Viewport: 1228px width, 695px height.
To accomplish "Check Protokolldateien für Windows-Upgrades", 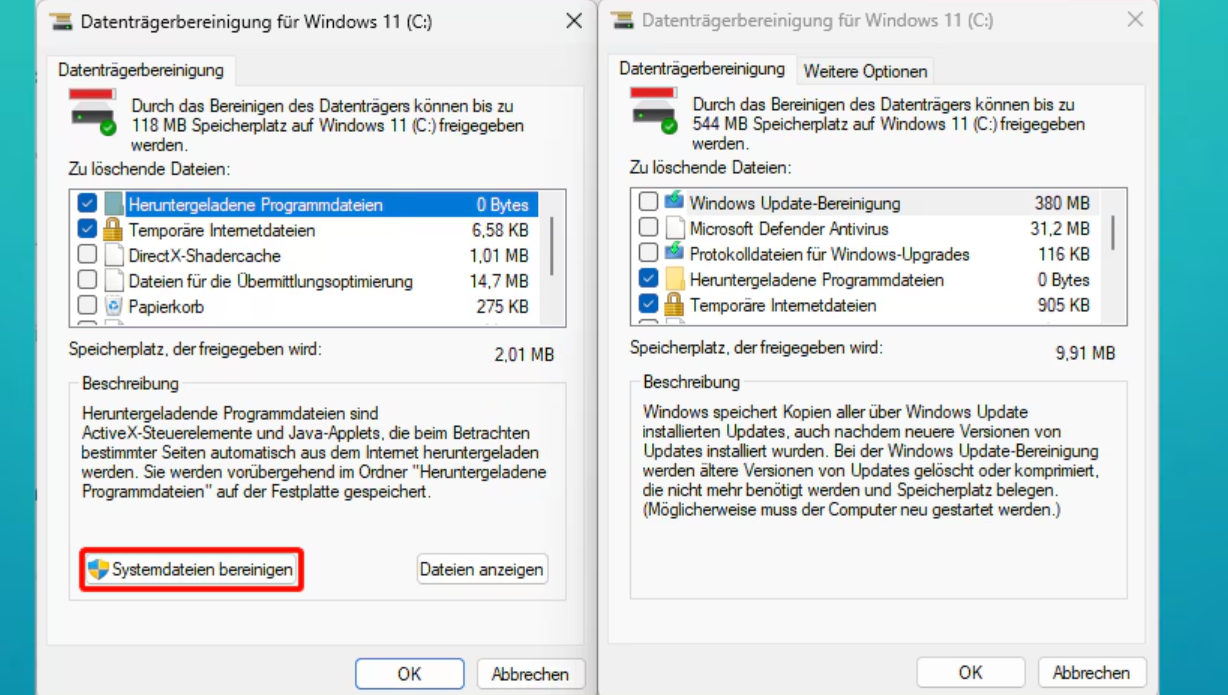I will tap(648, 253).
